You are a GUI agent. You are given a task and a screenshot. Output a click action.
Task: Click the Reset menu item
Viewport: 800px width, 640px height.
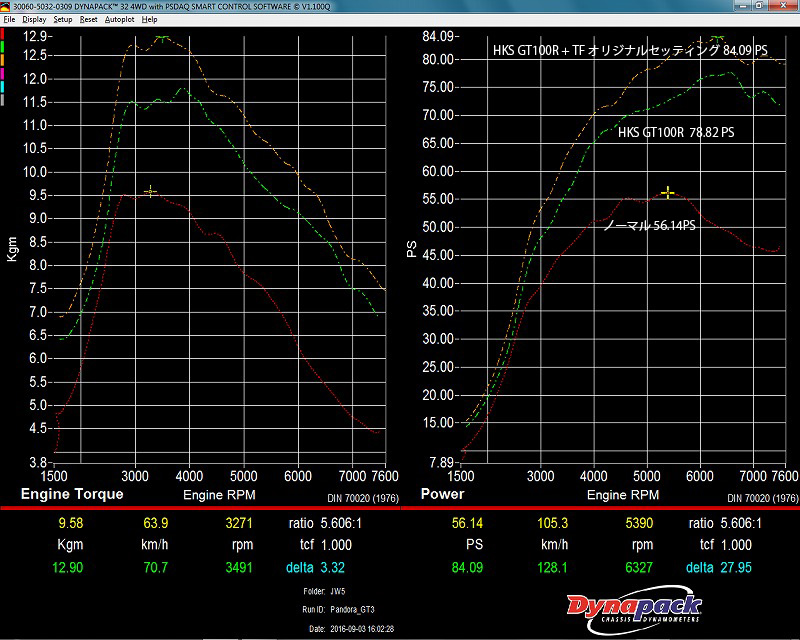89,19
